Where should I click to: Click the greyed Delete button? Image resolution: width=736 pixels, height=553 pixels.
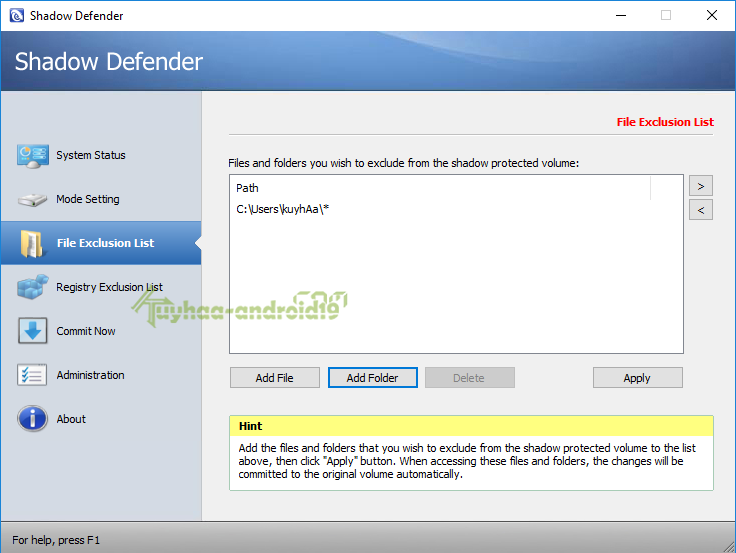tap(469, 378)
